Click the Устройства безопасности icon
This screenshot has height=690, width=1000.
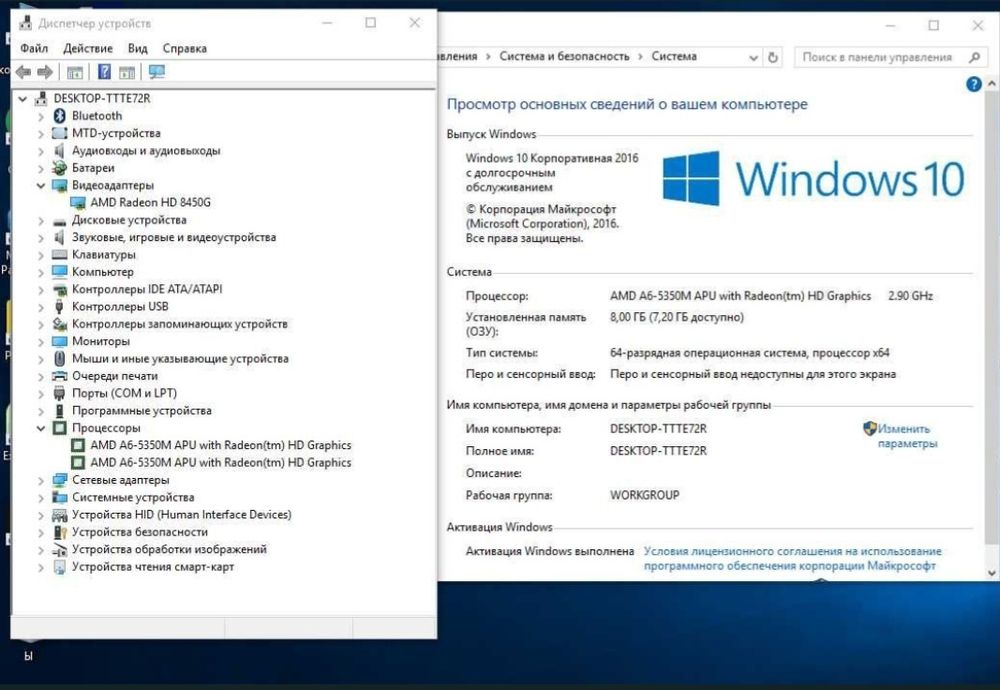coord(59,532)
